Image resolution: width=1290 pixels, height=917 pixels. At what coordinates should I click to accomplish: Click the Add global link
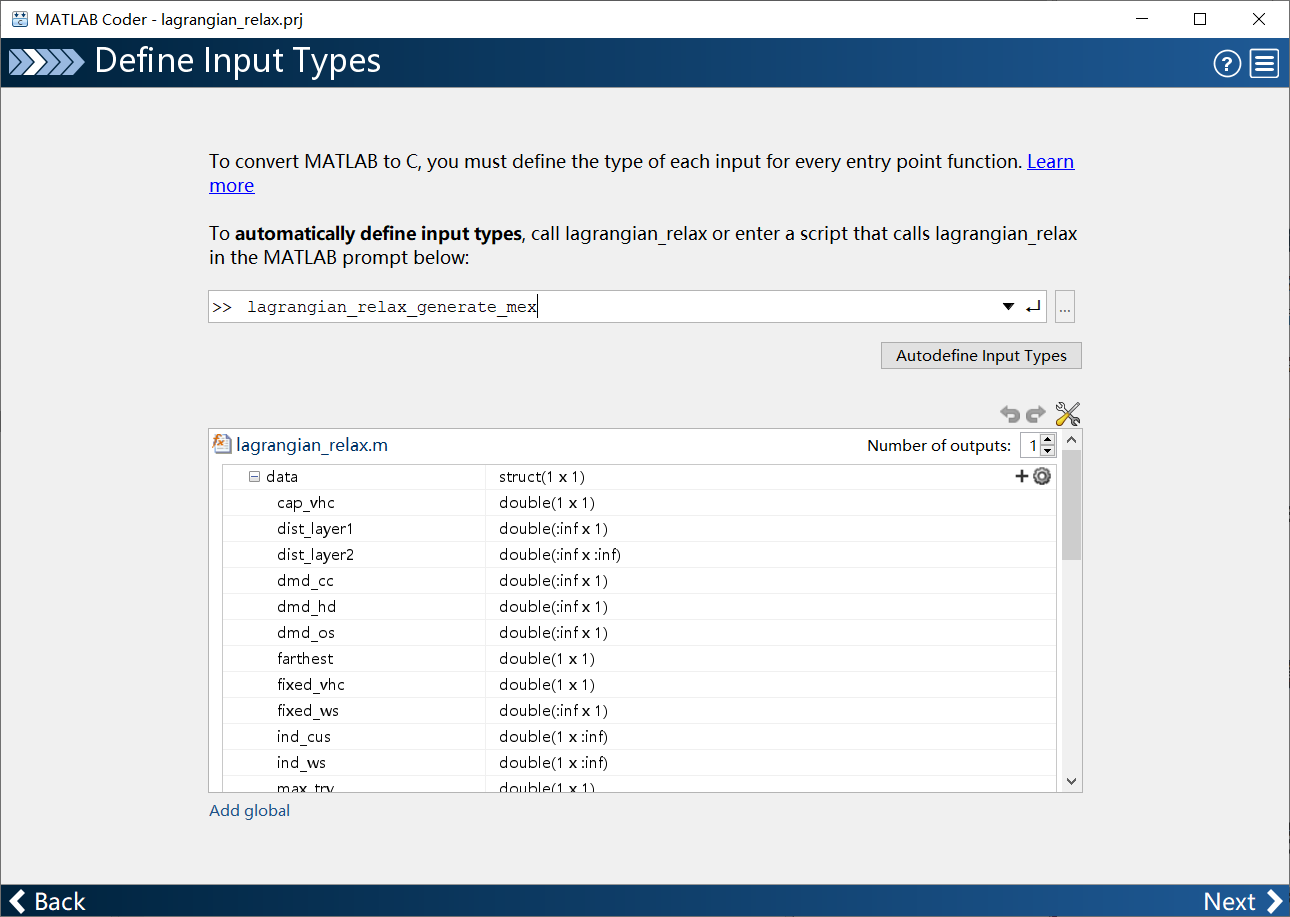pyautogui.click(x=249, y=810)
